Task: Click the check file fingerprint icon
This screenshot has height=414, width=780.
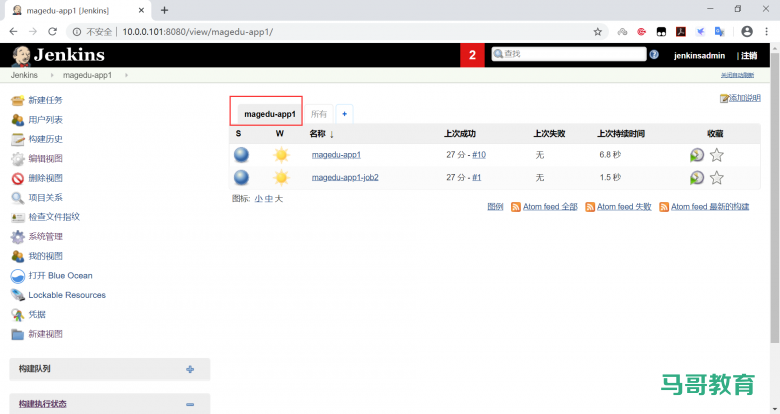Action: [17, 217]
